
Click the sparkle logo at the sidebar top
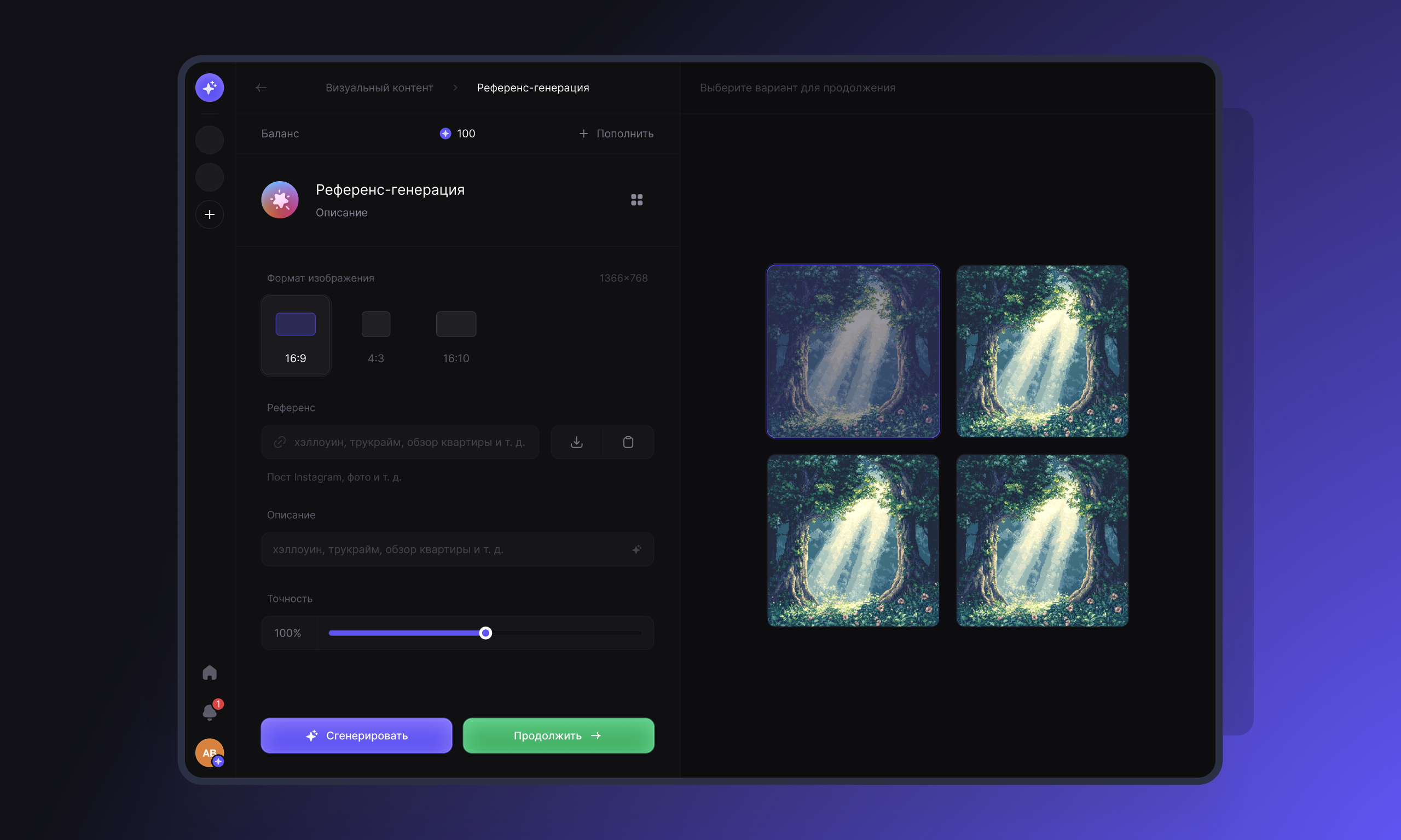click(x=210, y=88)
